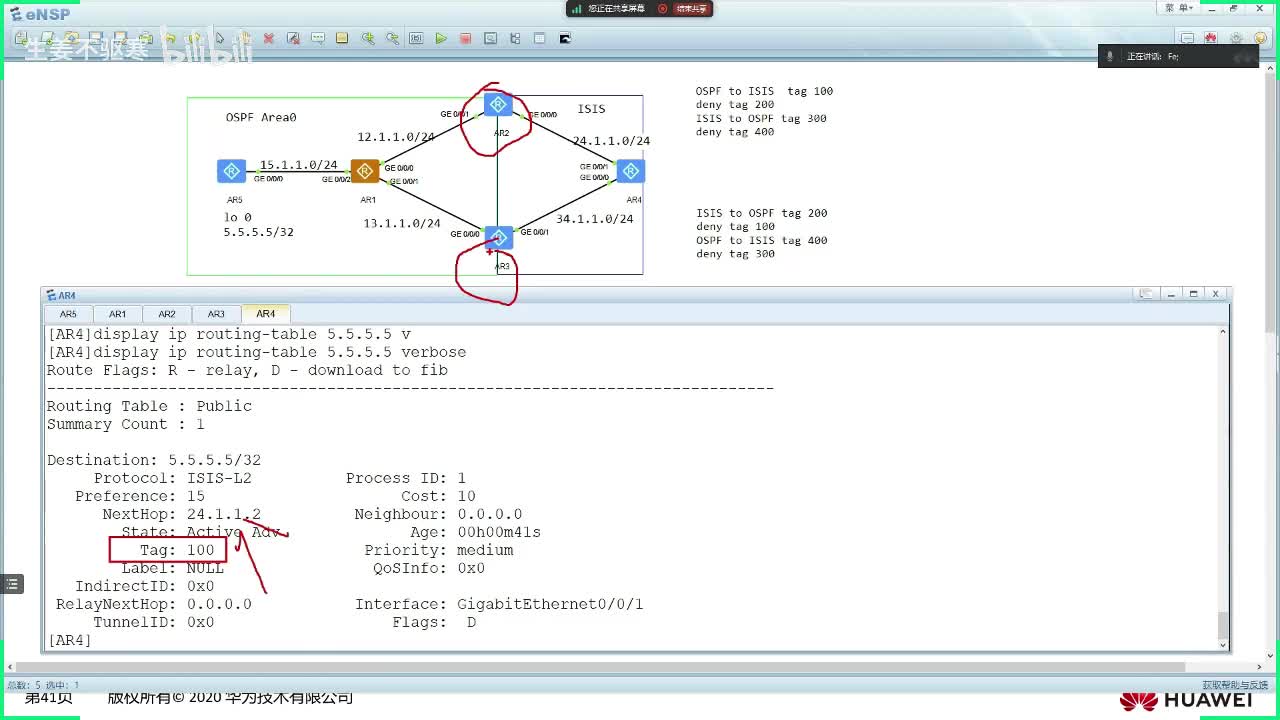Click the toggle-panel icon in AR4 title bar

tap(1146, 294)
